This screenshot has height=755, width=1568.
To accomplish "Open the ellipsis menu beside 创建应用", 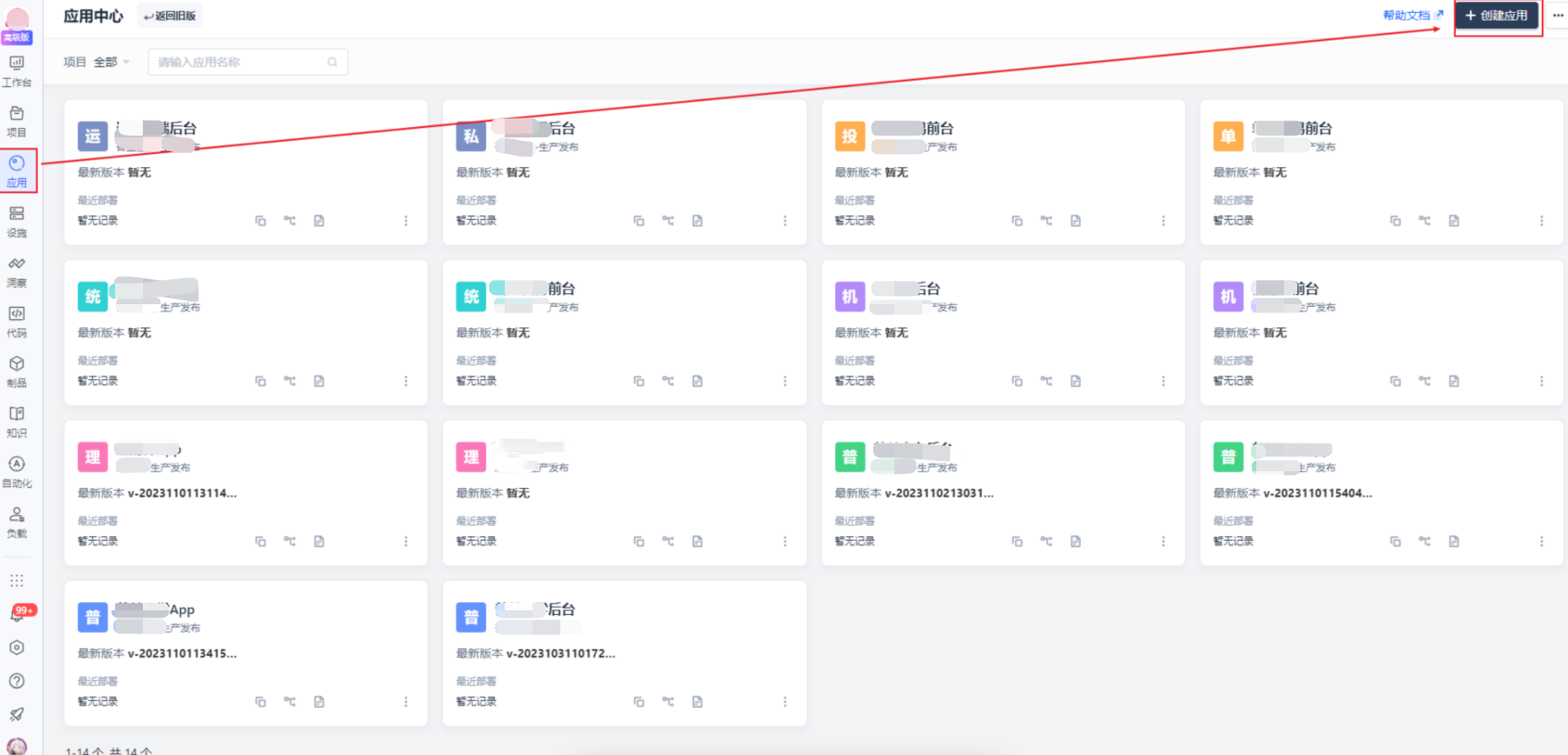I will (1558, 16).
